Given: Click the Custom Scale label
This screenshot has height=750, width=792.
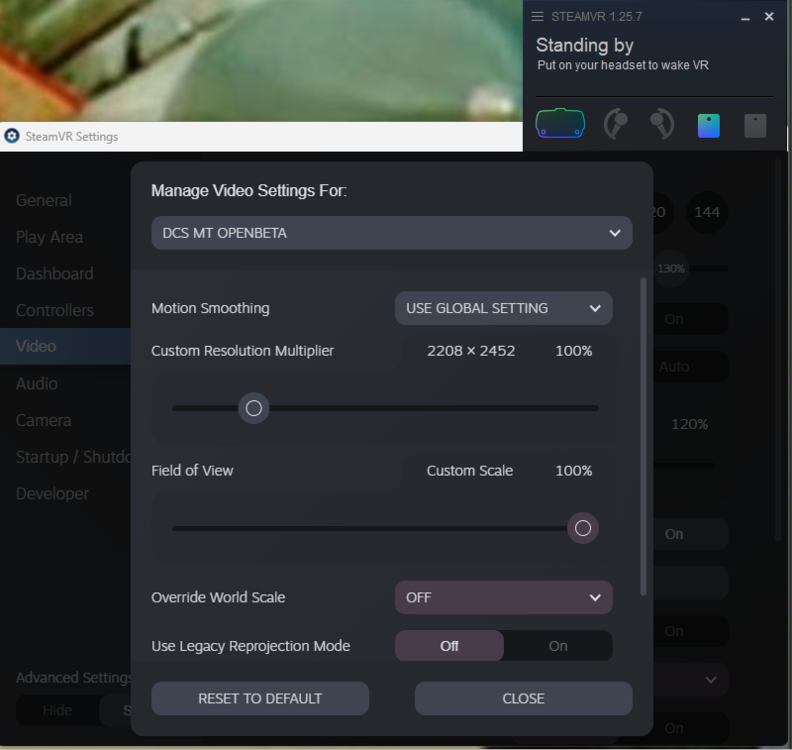Looking at the screenshot, I should (x=470, y=471).
